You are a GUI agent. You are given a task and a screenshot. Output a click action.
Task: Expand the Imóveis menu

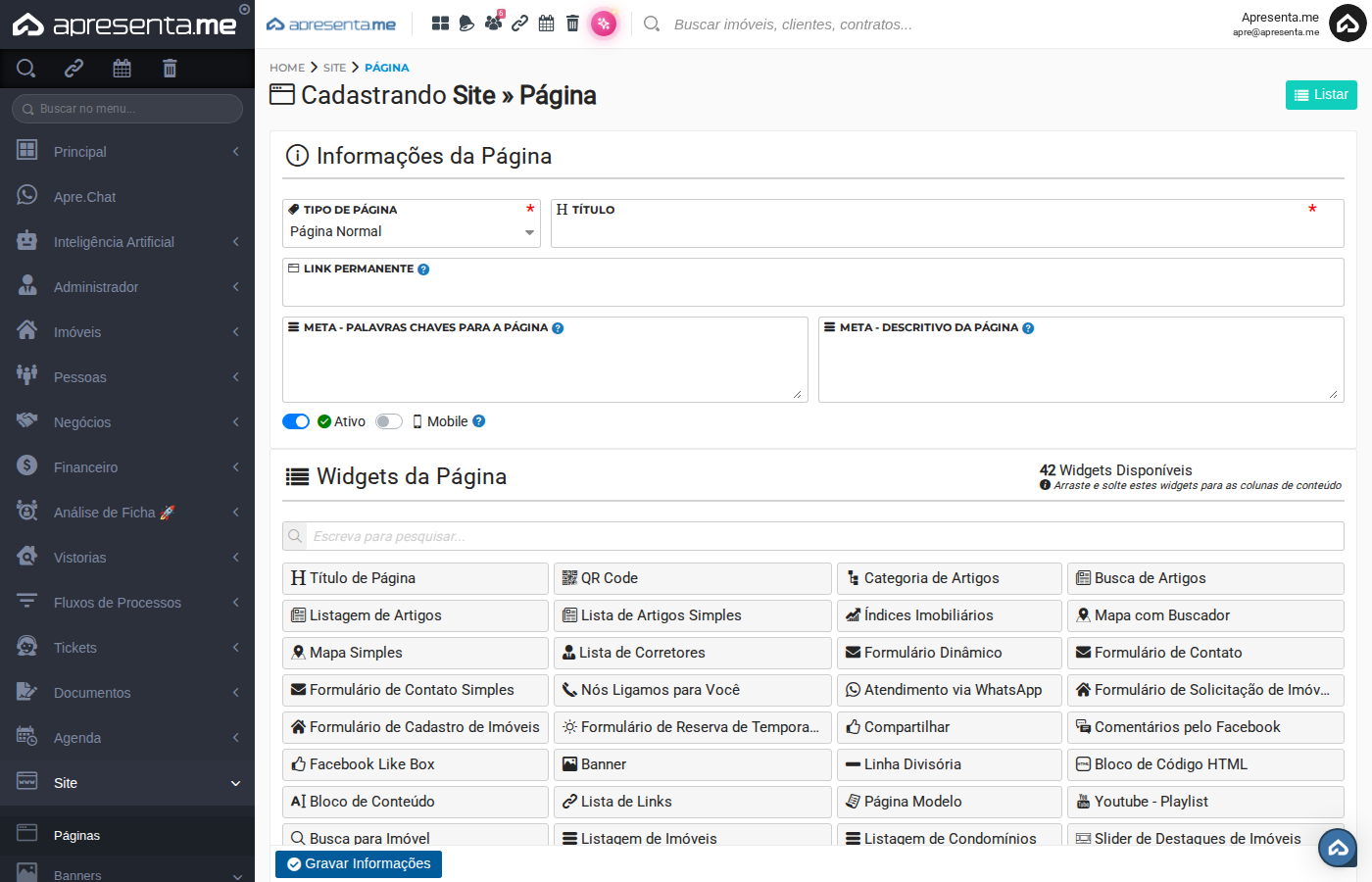[x=127, y=332]
